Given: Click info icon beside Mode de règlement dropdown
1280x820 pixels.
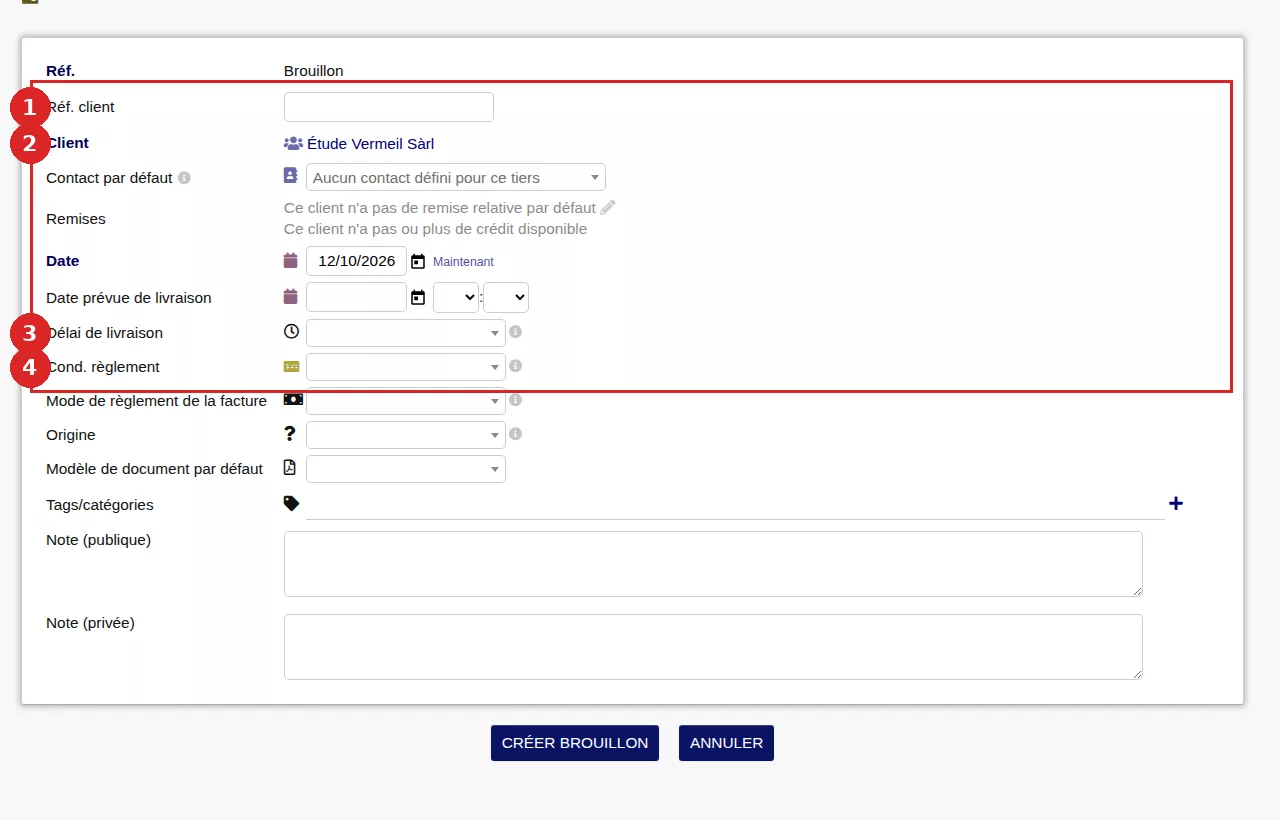Looking at the screenshot, I should pyautogui.click(x=515, y=400).
